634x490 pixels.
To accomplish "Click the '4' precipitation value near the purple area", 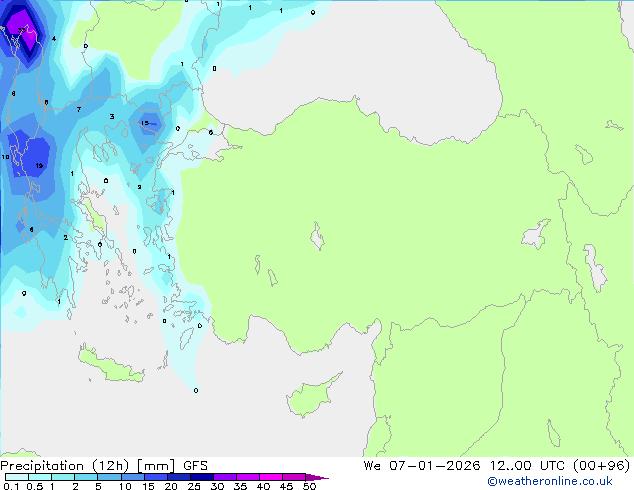I will [54, 39].
